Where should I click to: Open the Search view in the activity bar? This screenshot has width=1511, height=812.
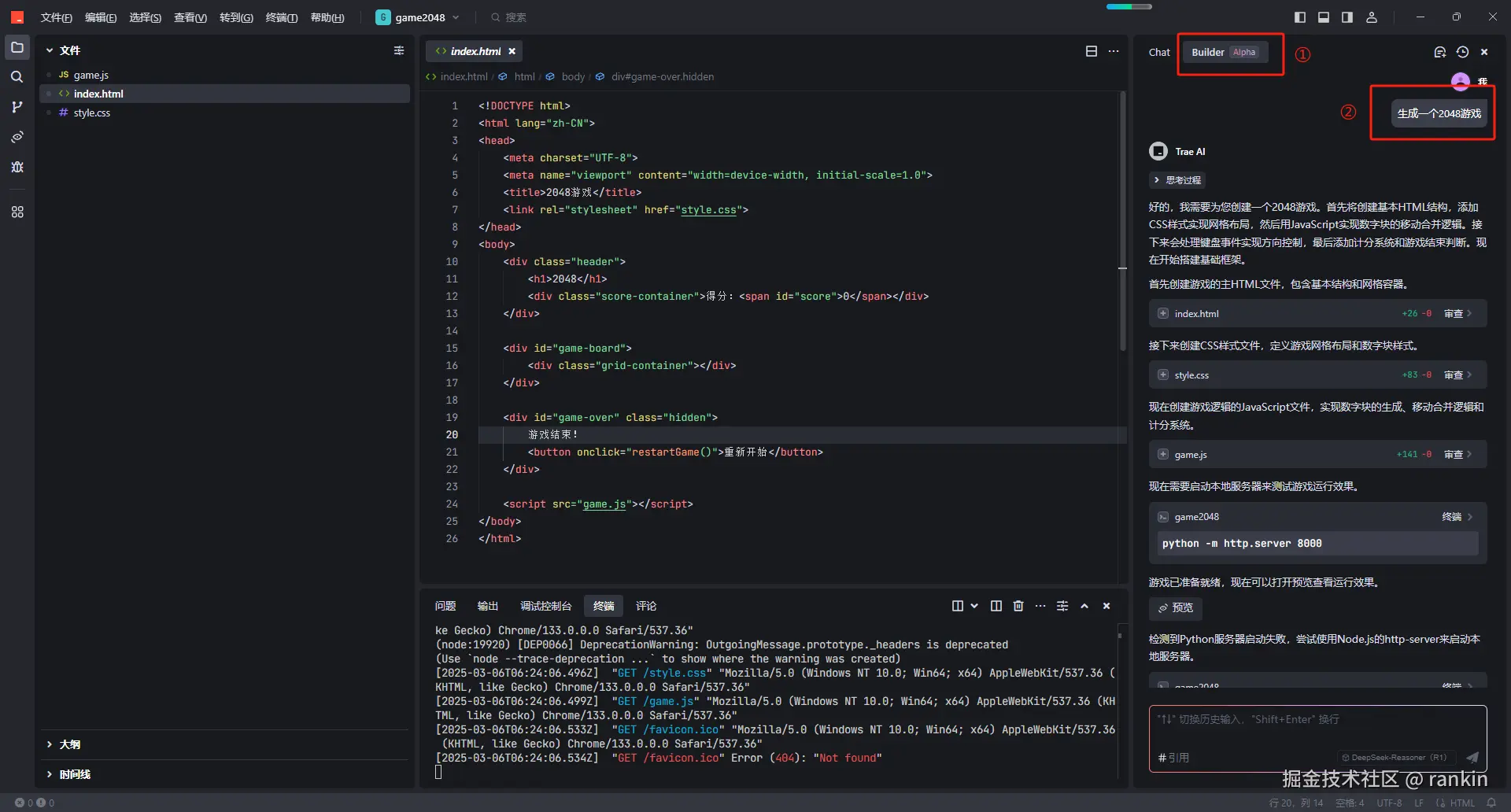(17, 77)
